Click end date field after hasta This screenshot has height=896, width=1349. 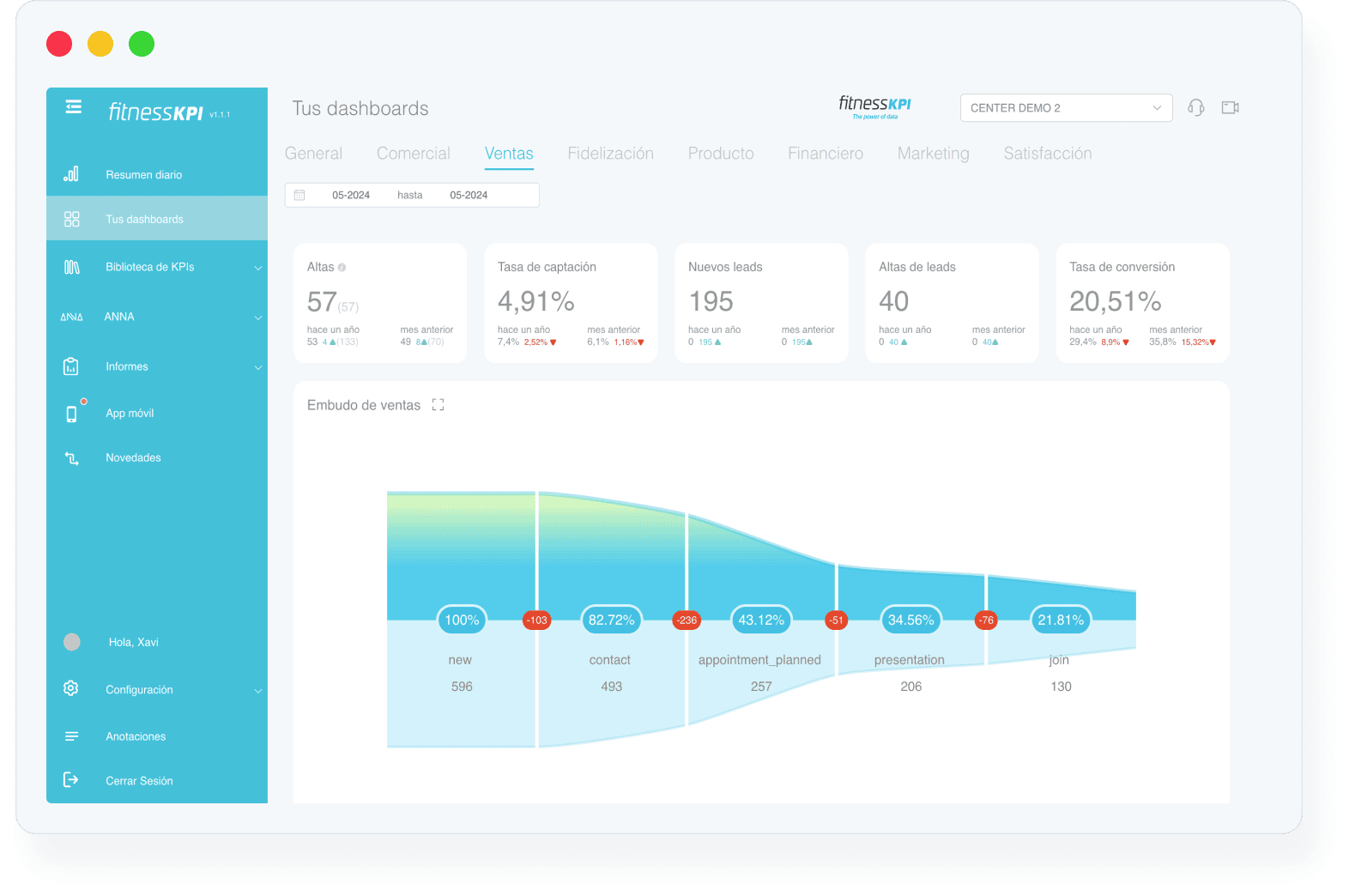pyautogui.click(x=469, y=195)
